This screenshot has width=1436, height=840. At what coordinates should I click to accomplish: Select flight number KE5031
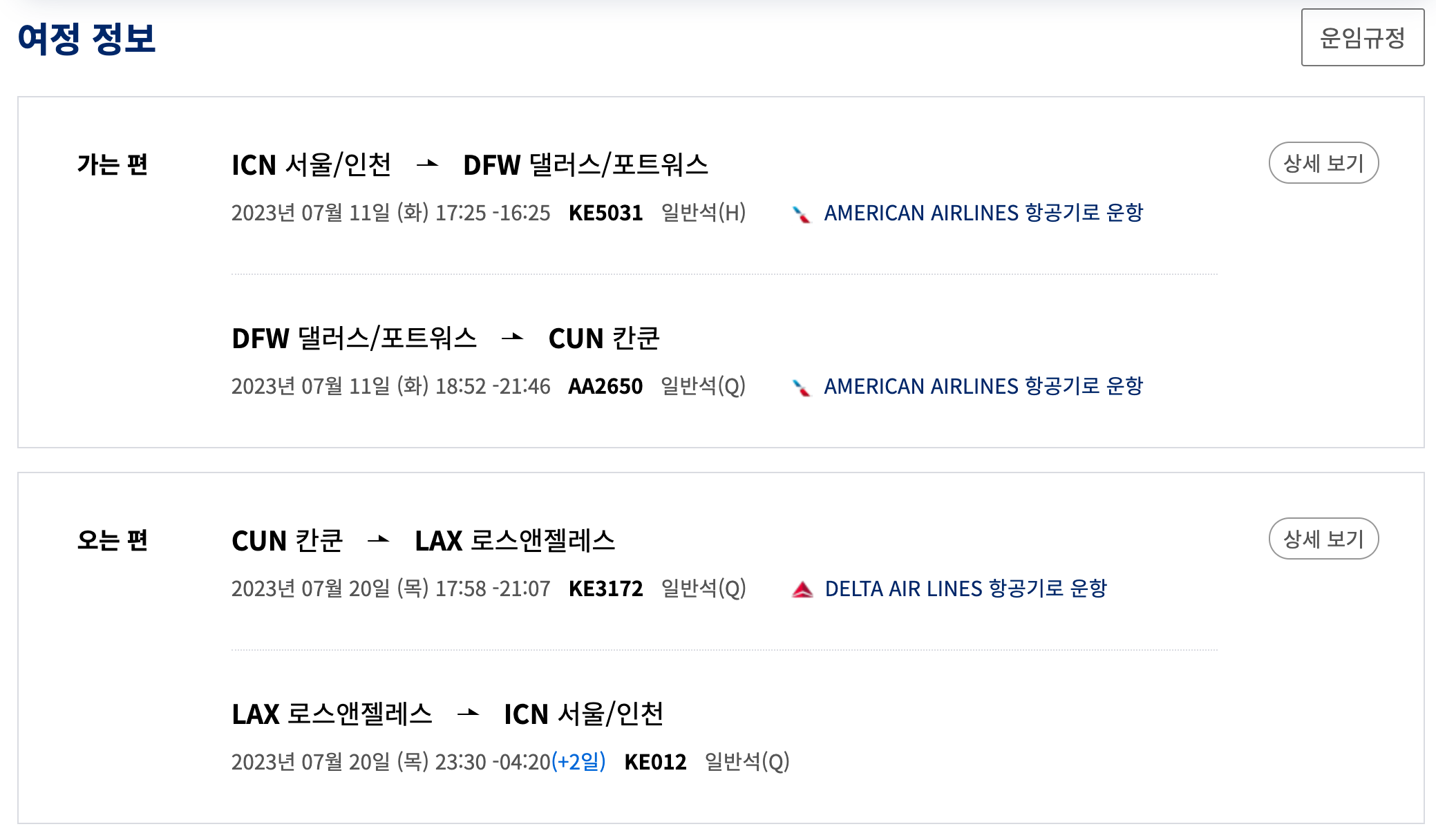tap(606, 213)
